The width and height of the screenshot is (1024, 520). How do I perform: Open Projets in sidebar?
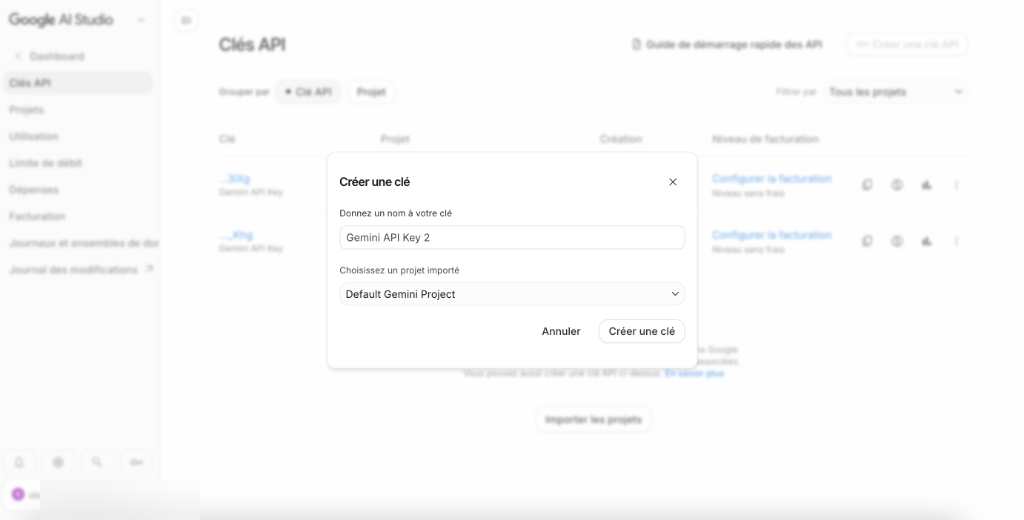click(26, 110)
